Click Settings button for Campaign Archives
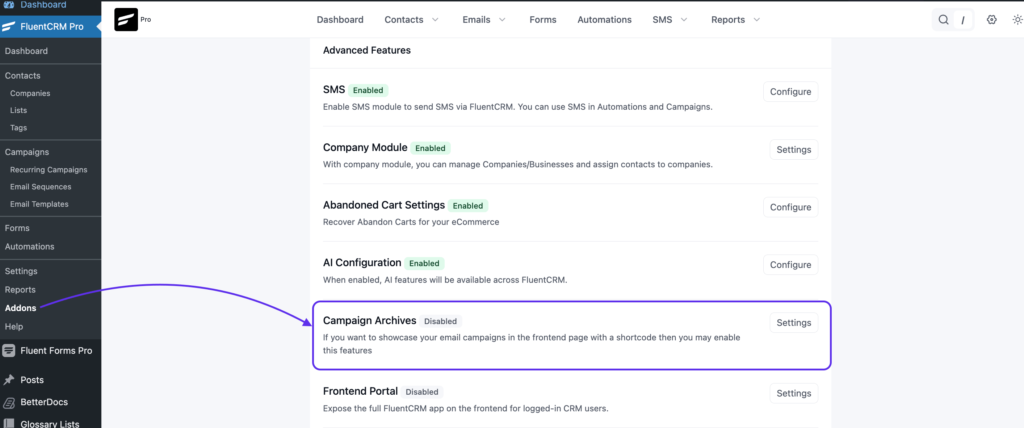1024x428 pixels. [x=793, y=323]
